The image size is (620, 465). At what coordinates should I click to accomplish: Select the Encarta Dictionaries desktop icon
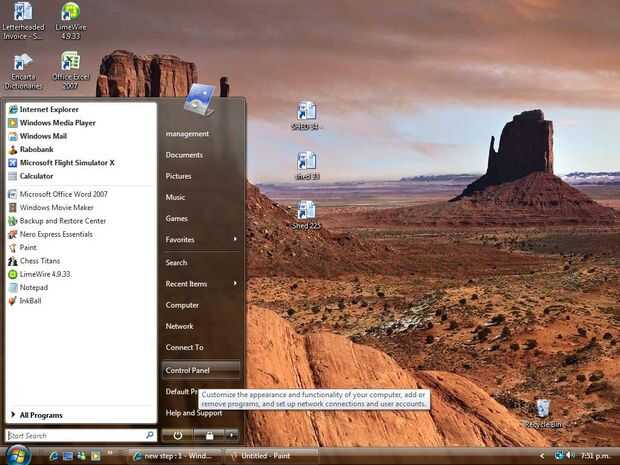tap(23, 71)
